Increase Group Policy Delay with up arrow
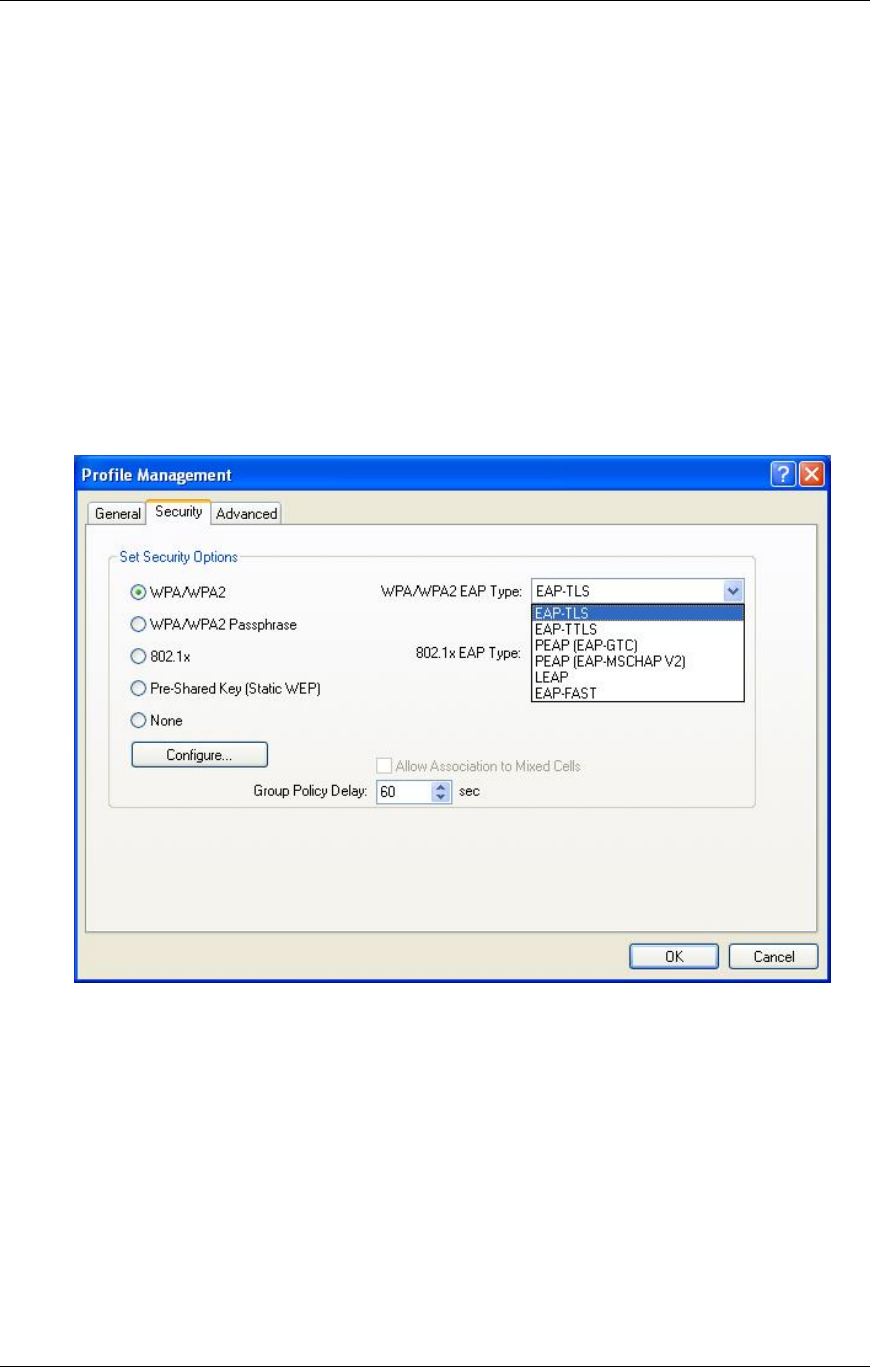870x1367 pixels. [x=443, y=787]
